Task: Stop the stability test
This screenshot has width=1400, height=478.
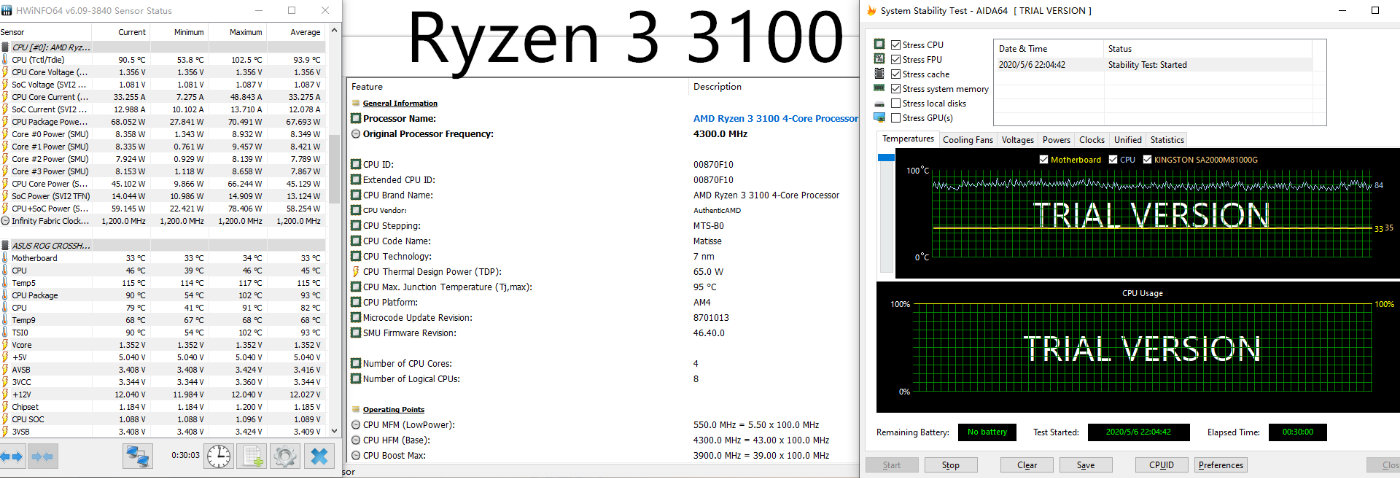Action: [x=950, y=465]
